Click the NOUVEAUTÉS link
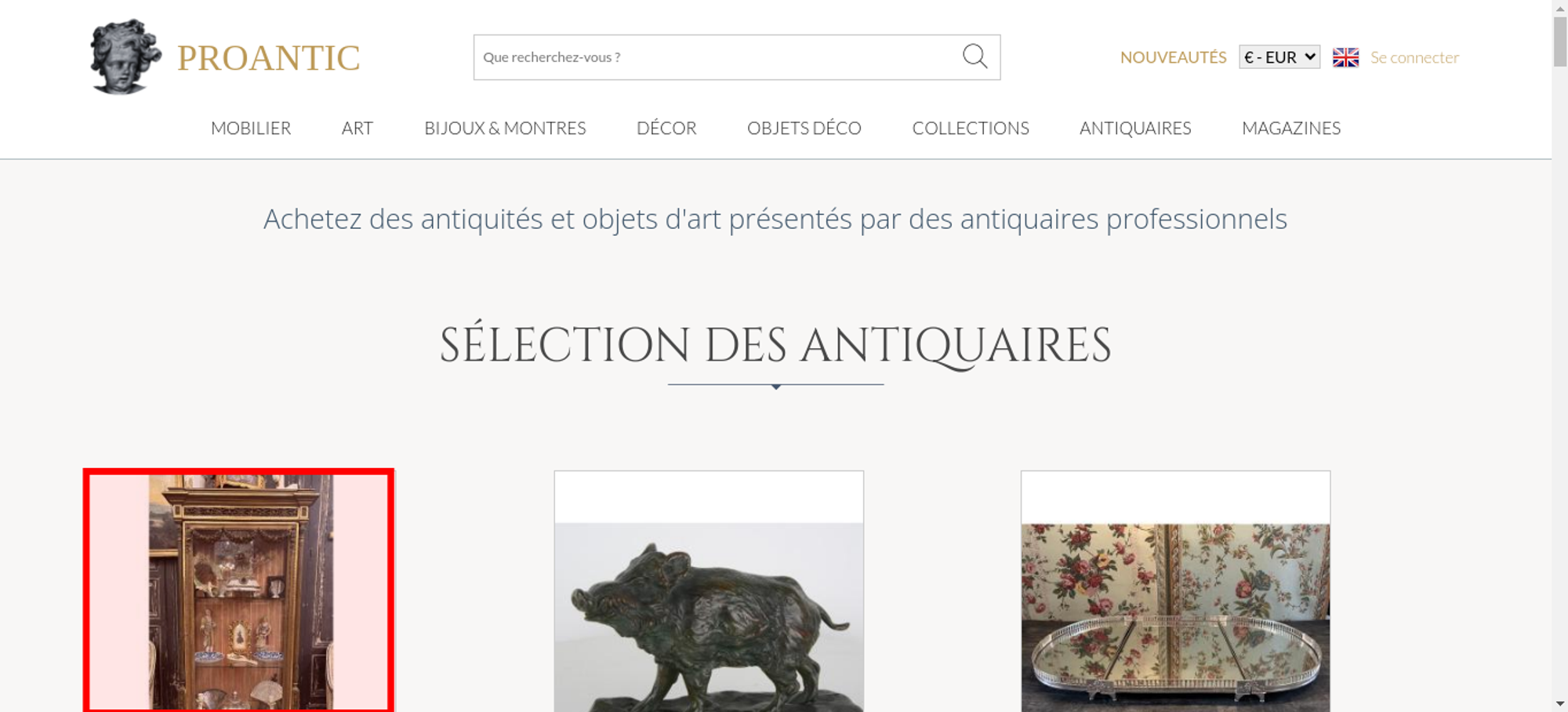 (1173, 57)
